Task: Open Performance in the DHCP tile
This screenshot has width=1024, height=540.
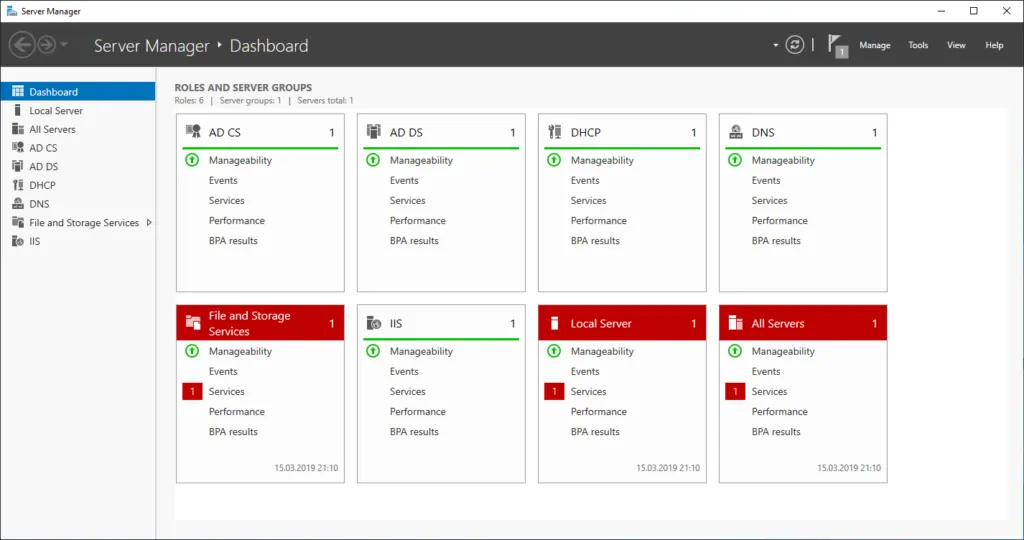Action: (x=599, y=221)
